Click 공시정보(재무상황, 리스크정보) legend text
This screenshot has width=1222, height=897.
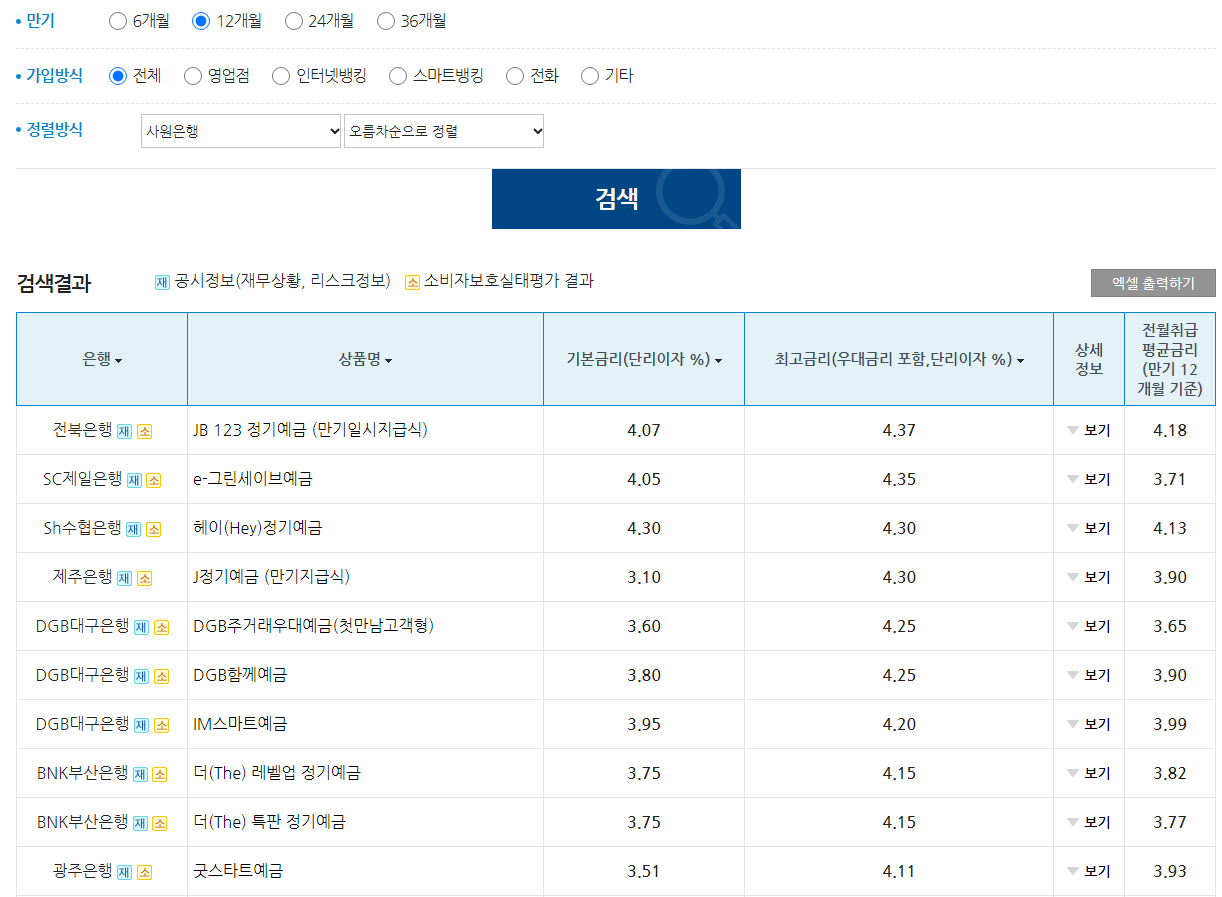pyautogui.click(x=282, y=281)
